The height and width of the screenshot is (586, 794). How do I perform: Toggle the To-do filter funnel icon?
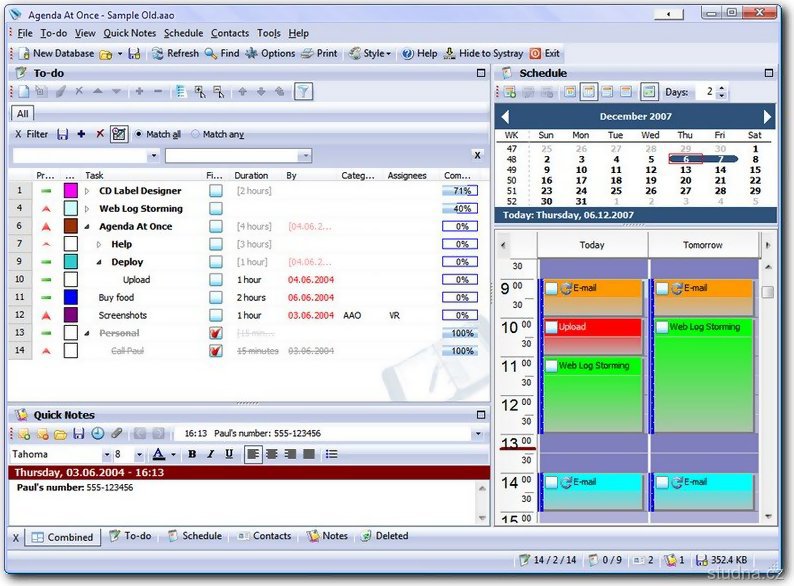click(304, 92)
